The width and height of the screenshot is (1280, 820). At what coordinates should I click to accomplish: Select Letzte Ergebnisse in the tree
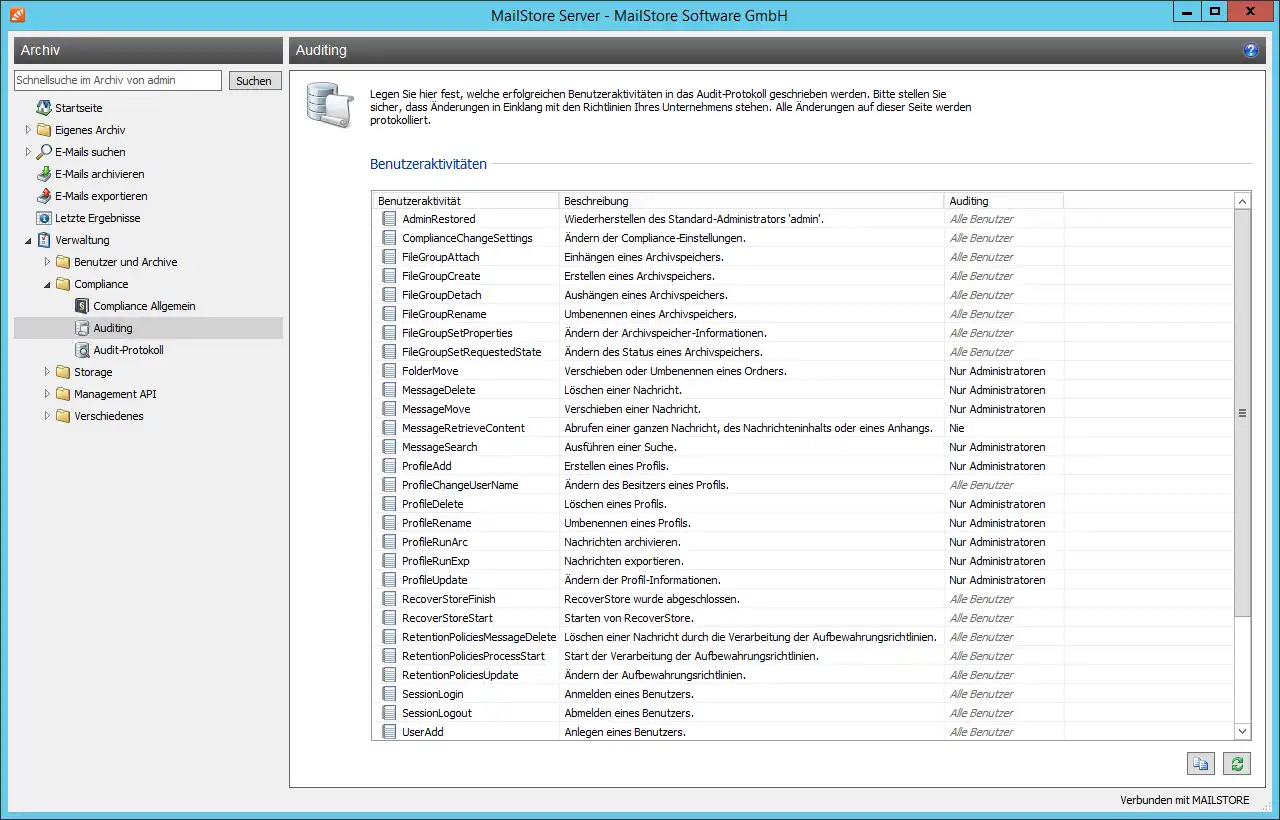(98, 218)
